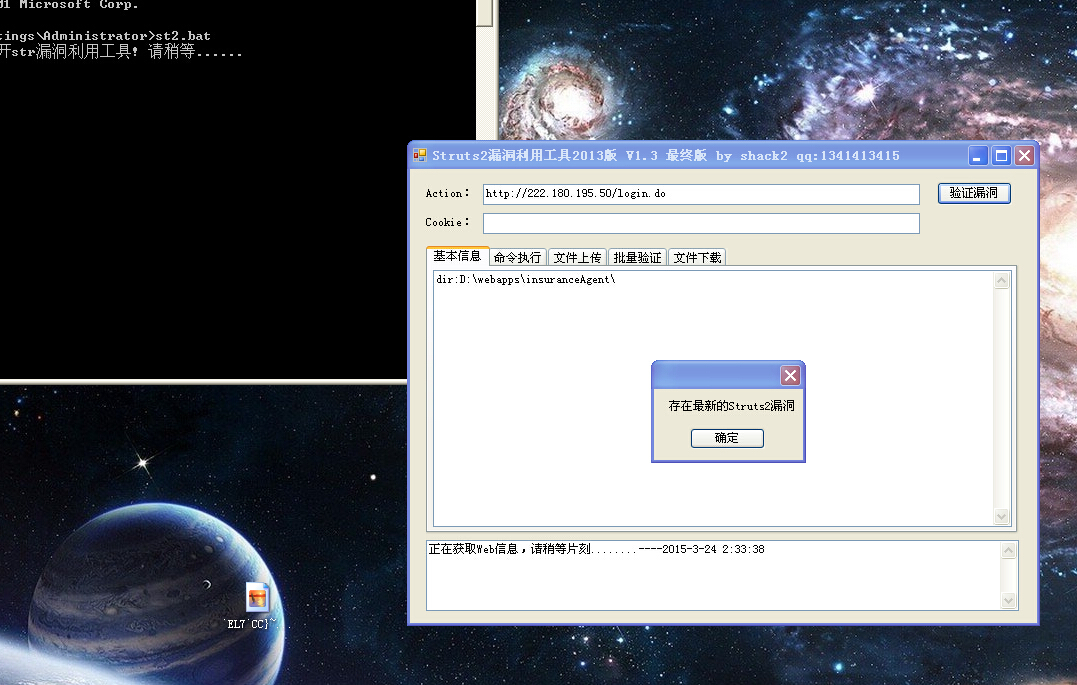The image size is (1077, 685).
Task: Click the 验证漏洞 verify button
Action: click(974, 193)
